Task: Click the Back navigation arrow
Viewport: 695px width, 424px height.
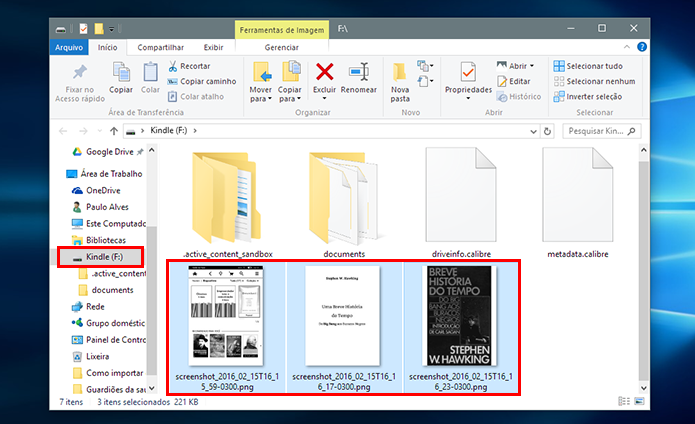Action: [63, 131]
